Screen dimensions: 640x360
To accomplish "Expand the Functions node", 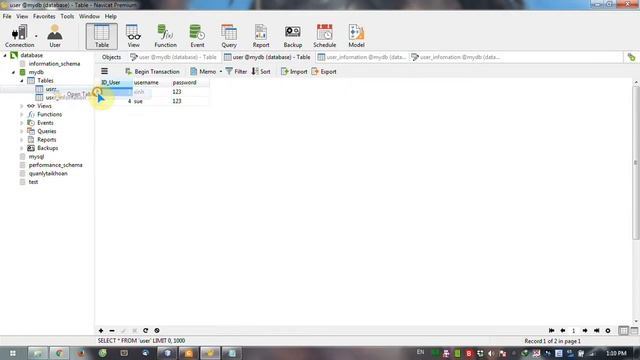I will (22, 115).
